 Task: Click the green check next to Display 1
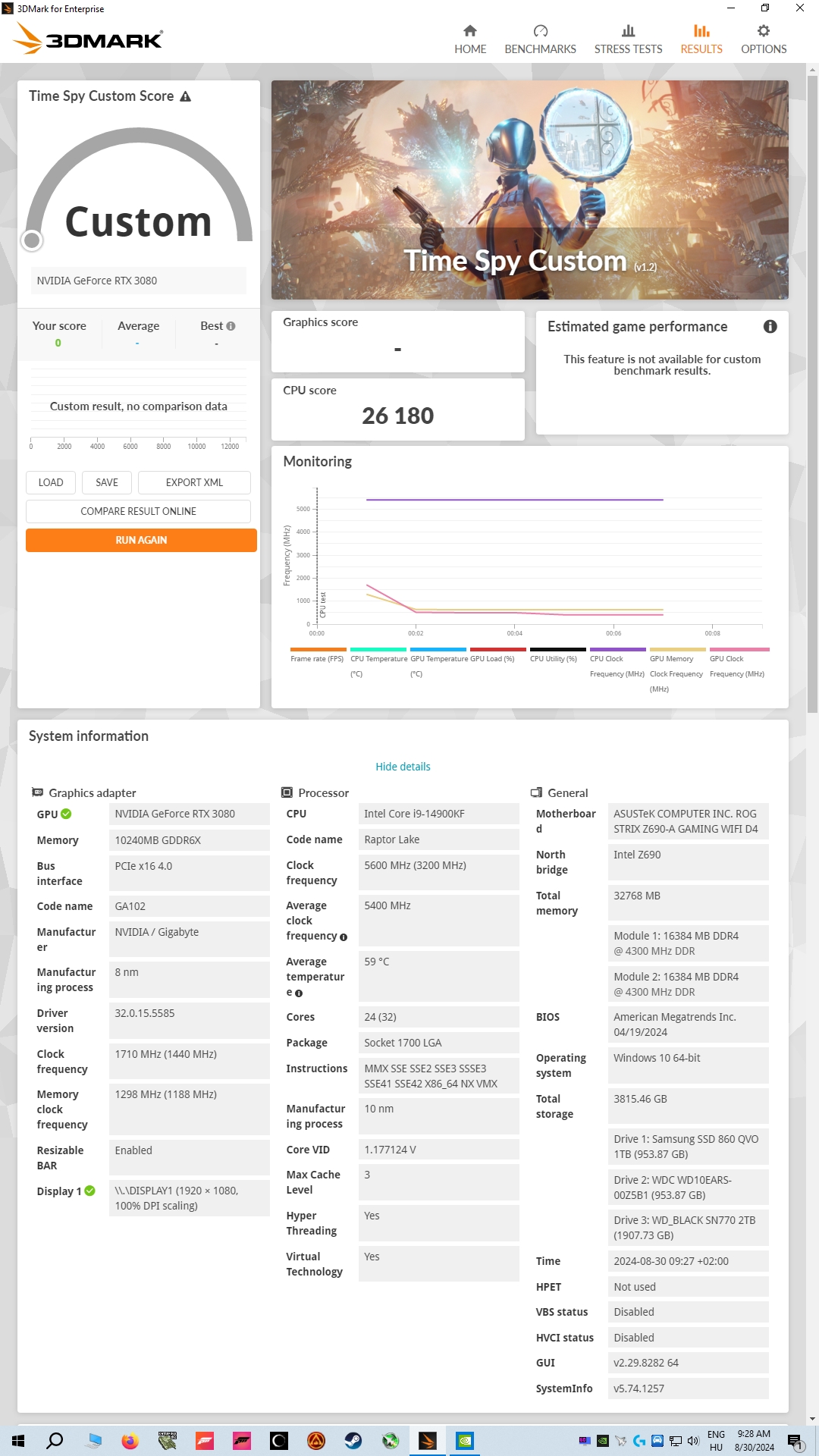[89, 1191]
